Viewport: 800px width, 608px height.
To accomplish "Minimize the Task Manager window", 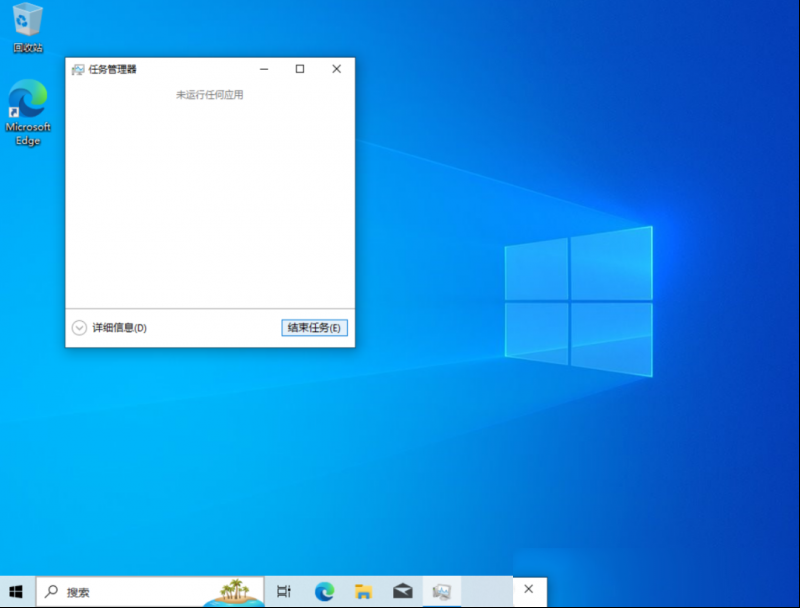I will pyautogui.click(x=264, y=69).
